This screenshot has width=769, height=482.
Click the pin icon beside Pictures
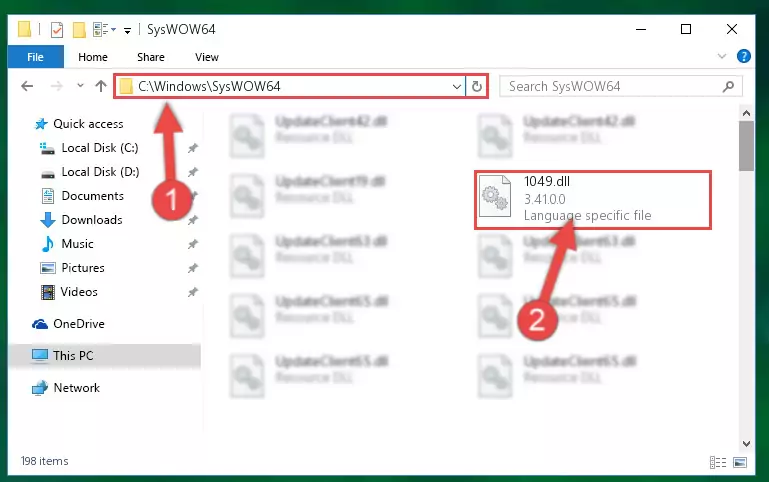193,268
